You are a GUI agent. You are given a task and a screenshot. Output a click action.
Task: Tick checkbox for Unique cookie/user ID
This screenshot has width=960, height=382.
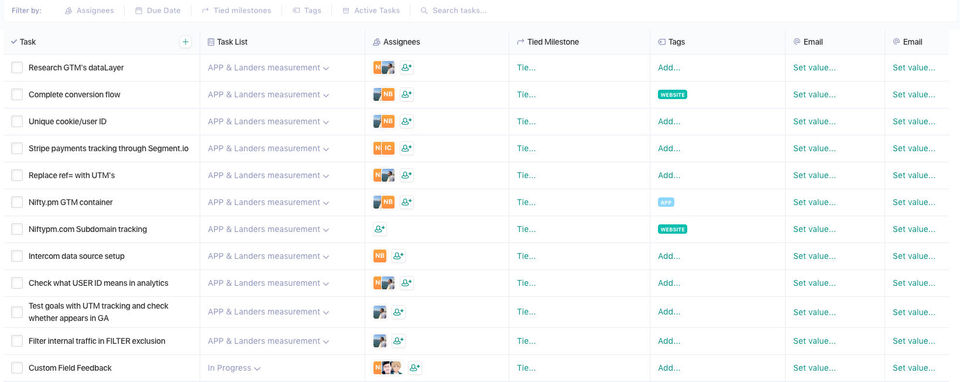tap(17, 122)
